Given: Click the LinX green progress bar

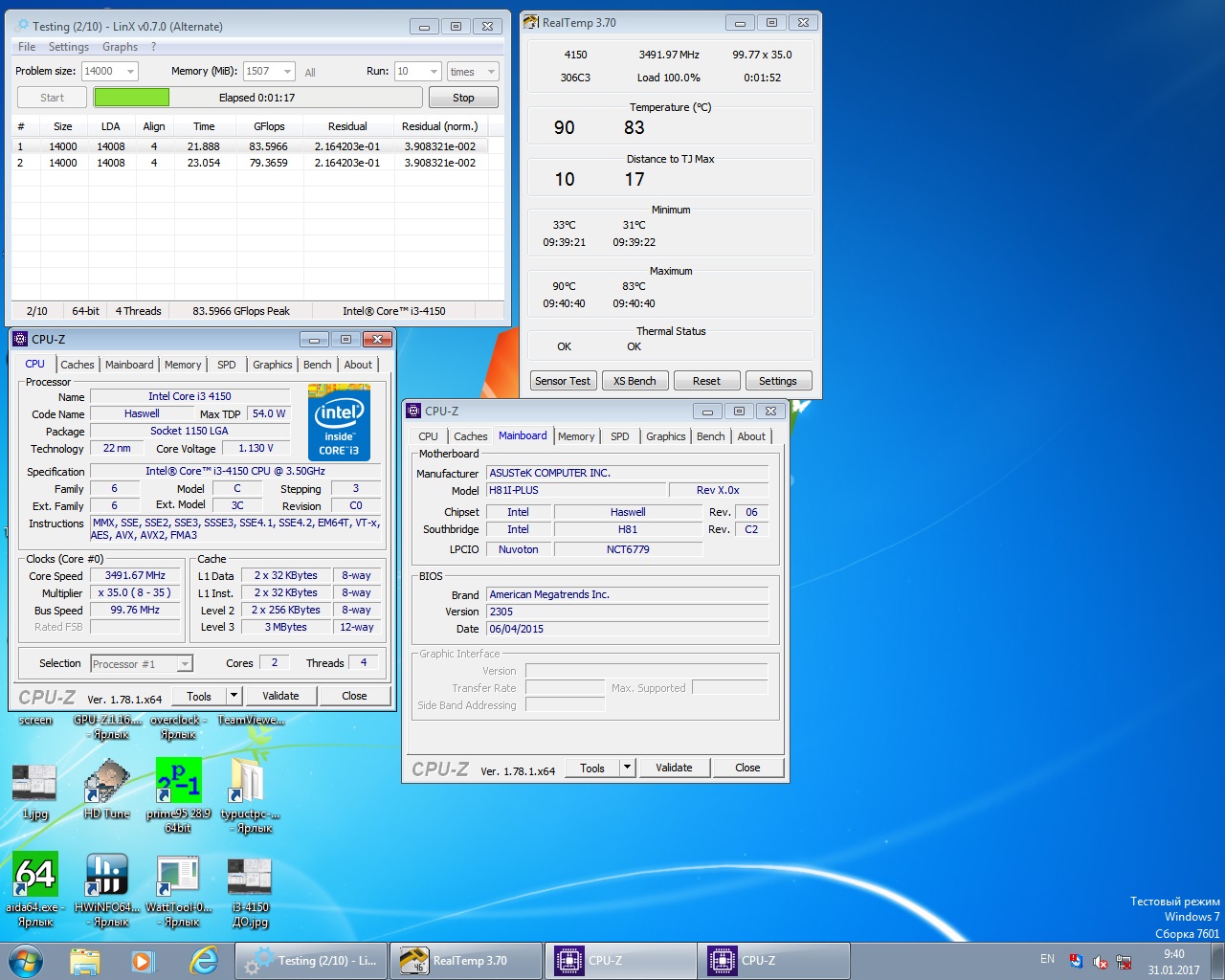Looking at the screenshot, I should click(132, 98).
